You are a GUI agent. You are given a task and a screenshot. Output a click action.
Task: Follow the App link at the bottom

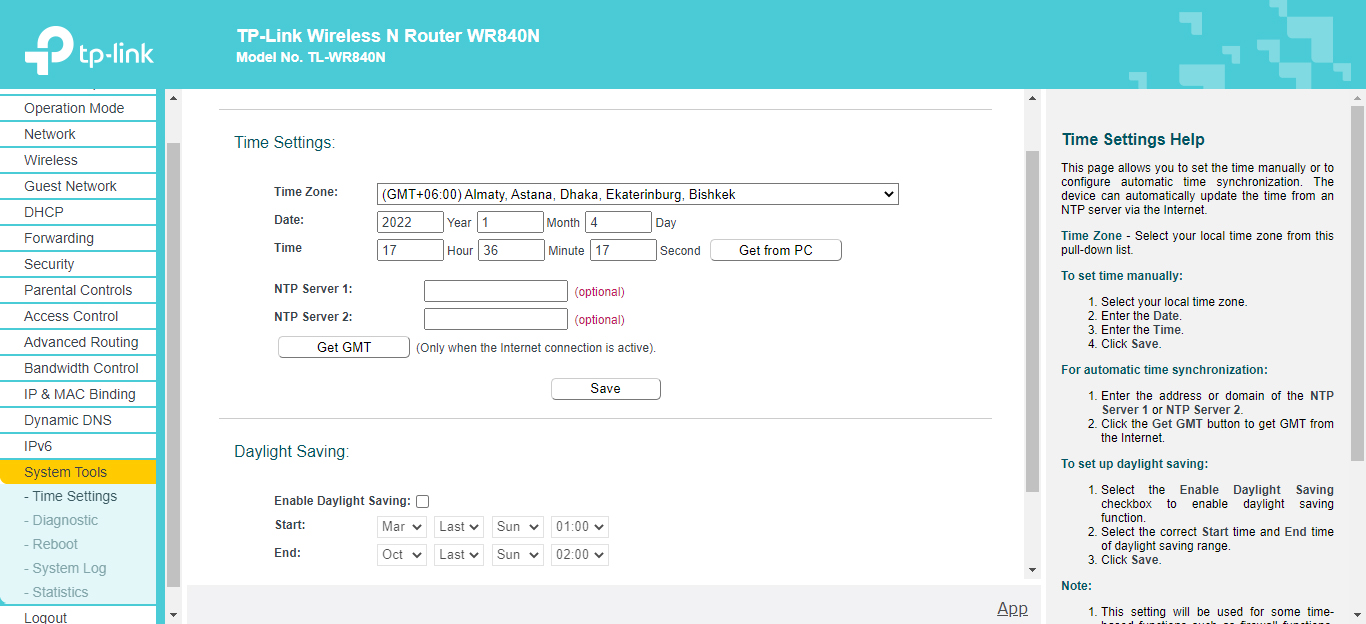tap(1012, 608)
